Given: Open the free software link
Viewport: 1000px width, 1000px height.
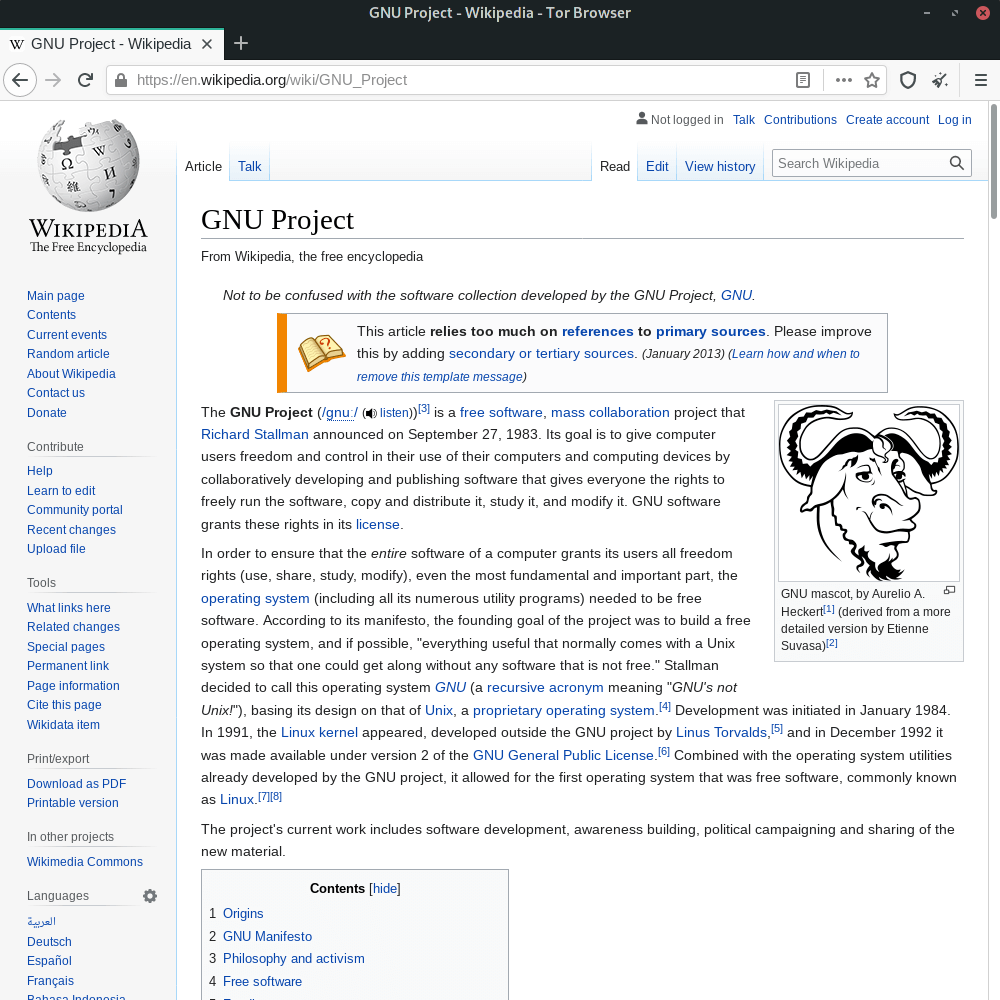Looking at the screenshot, I should (501, 413).
